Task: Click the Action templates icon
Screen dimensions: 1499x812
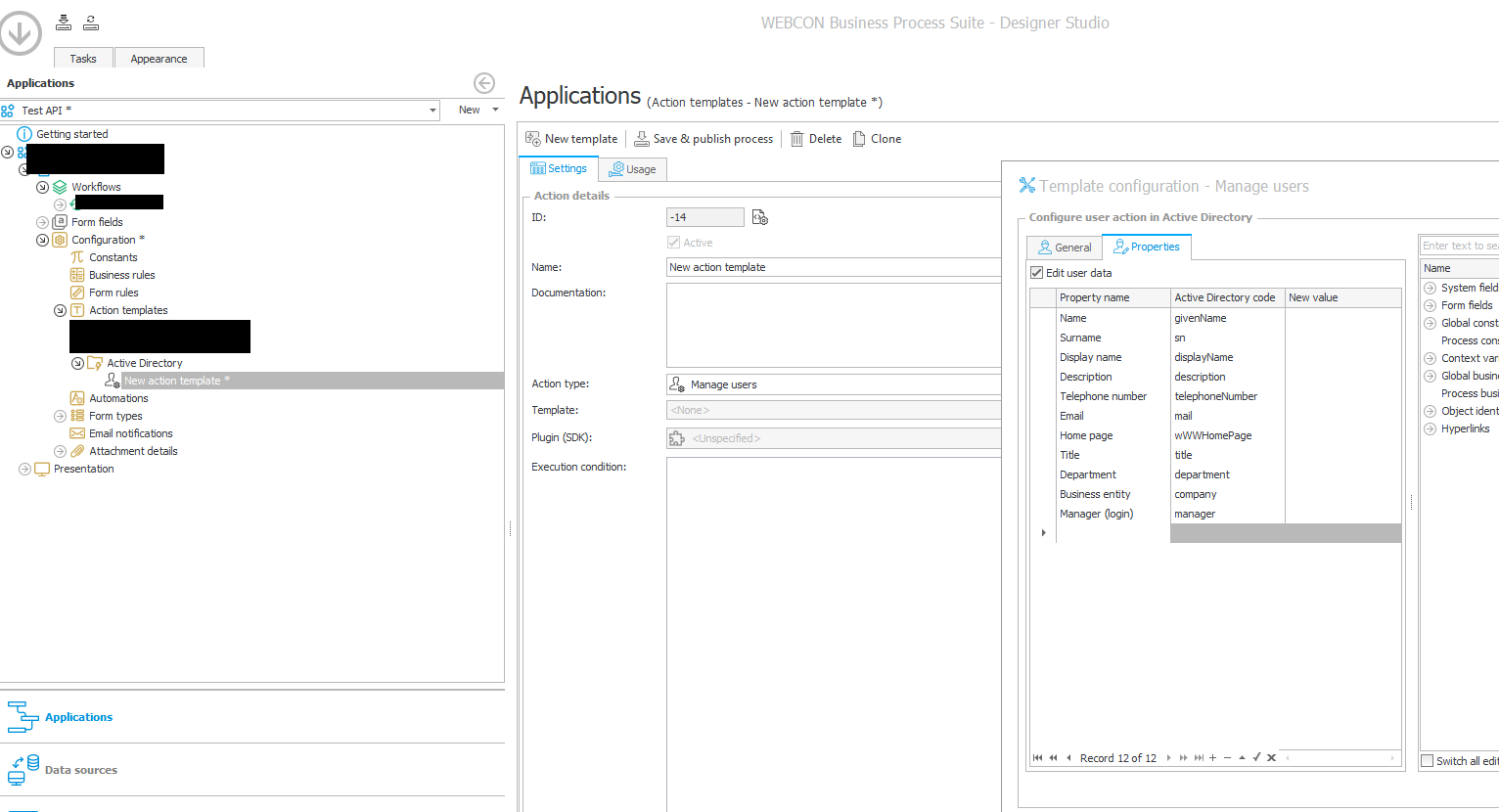Action: [77, 310]
